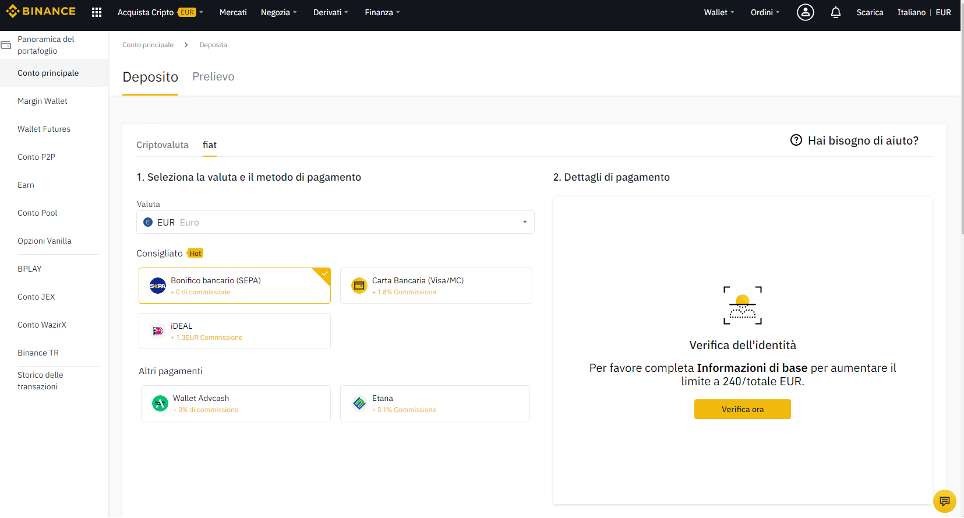Select Bonifico bancario (SEPA) payment option
964x518 pixels.
234,286
